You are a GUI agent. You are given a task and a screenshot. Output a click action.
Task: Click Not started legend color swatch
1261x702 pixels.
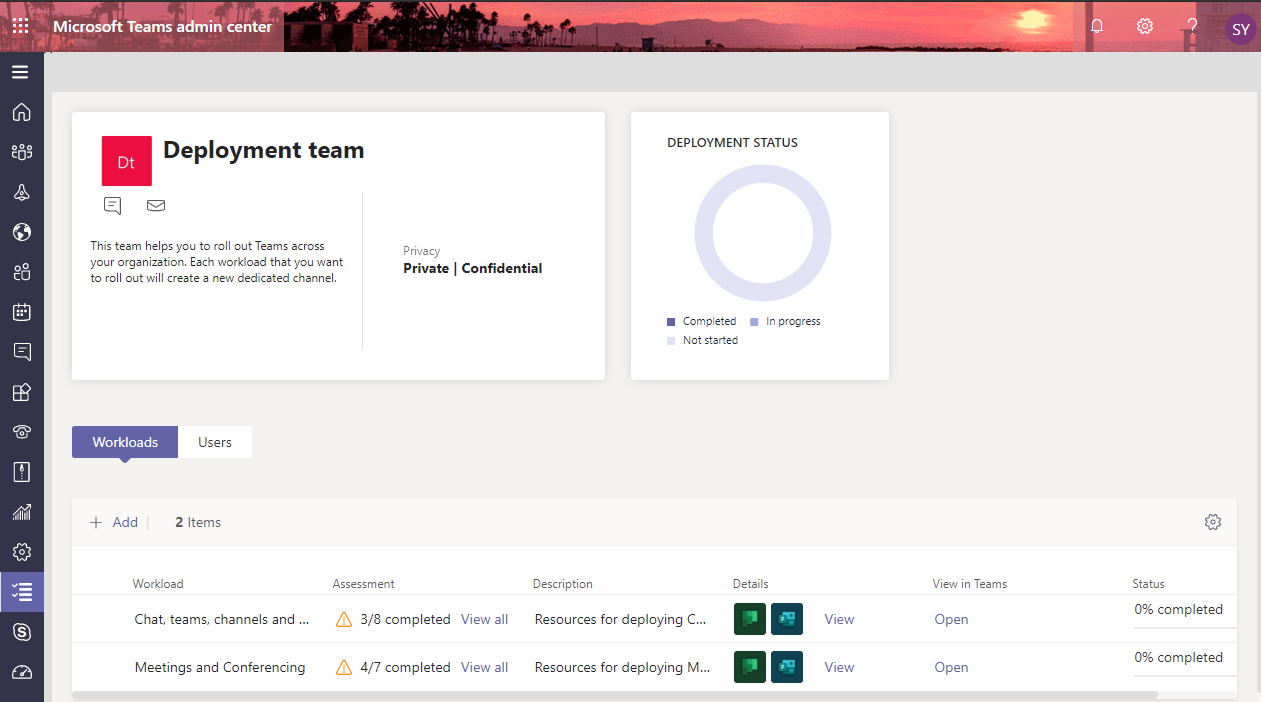coord(671,341)
